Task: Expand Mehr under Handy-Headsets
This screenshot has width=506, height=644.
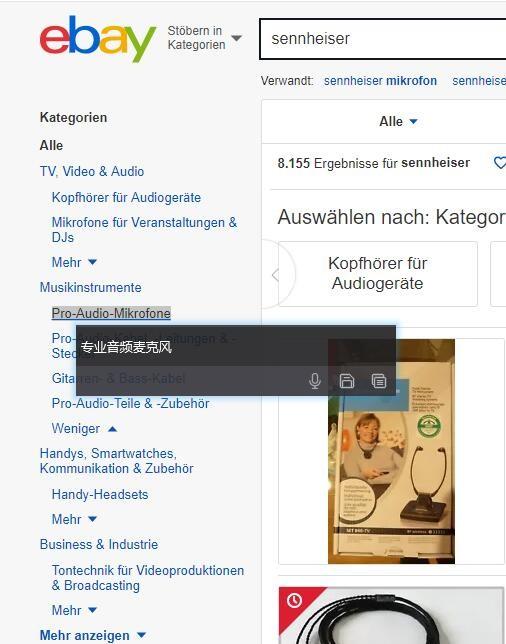Action: (x=74, y=519)
